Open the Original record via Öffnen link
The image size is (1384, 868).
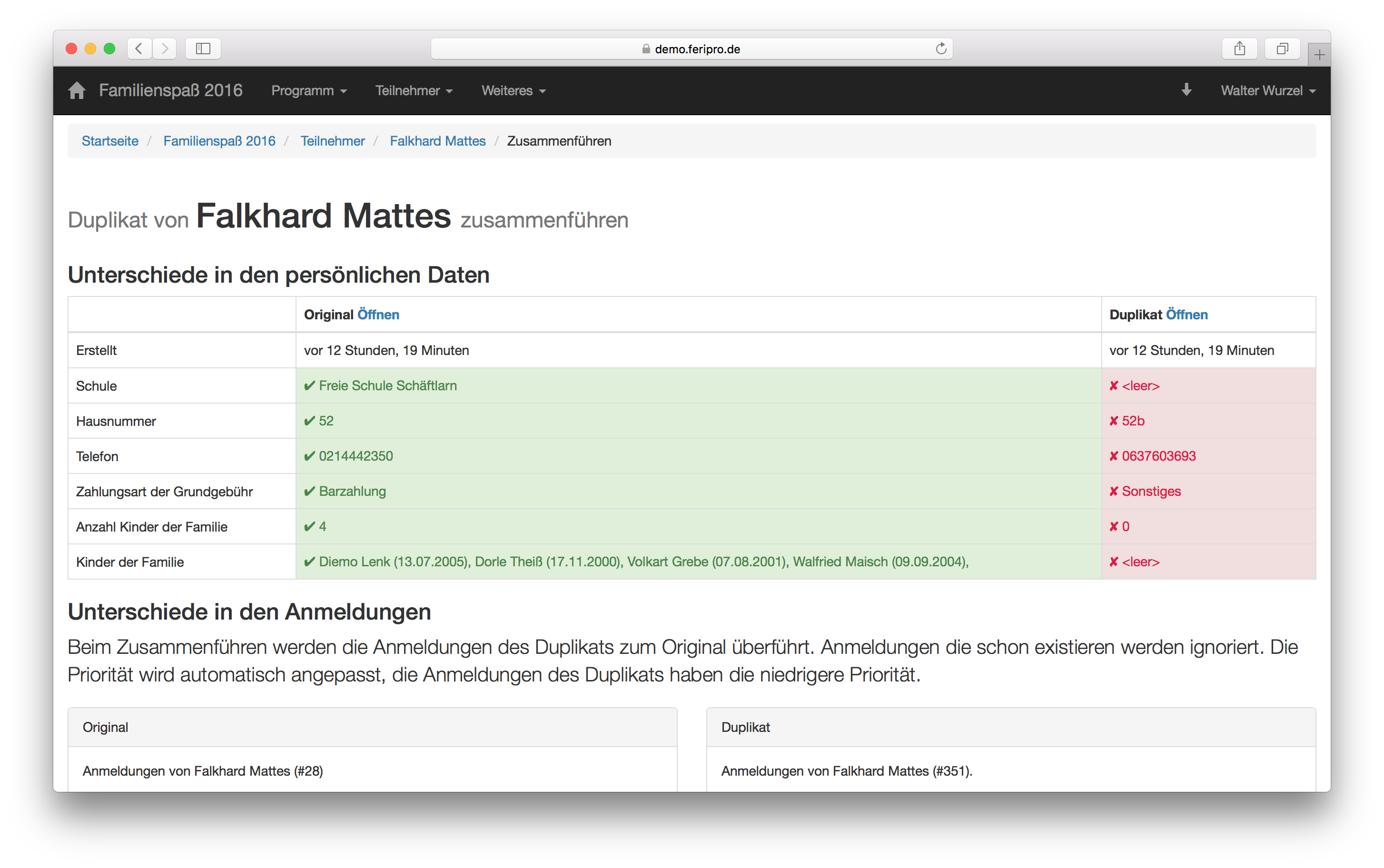[x=378, y=315]
